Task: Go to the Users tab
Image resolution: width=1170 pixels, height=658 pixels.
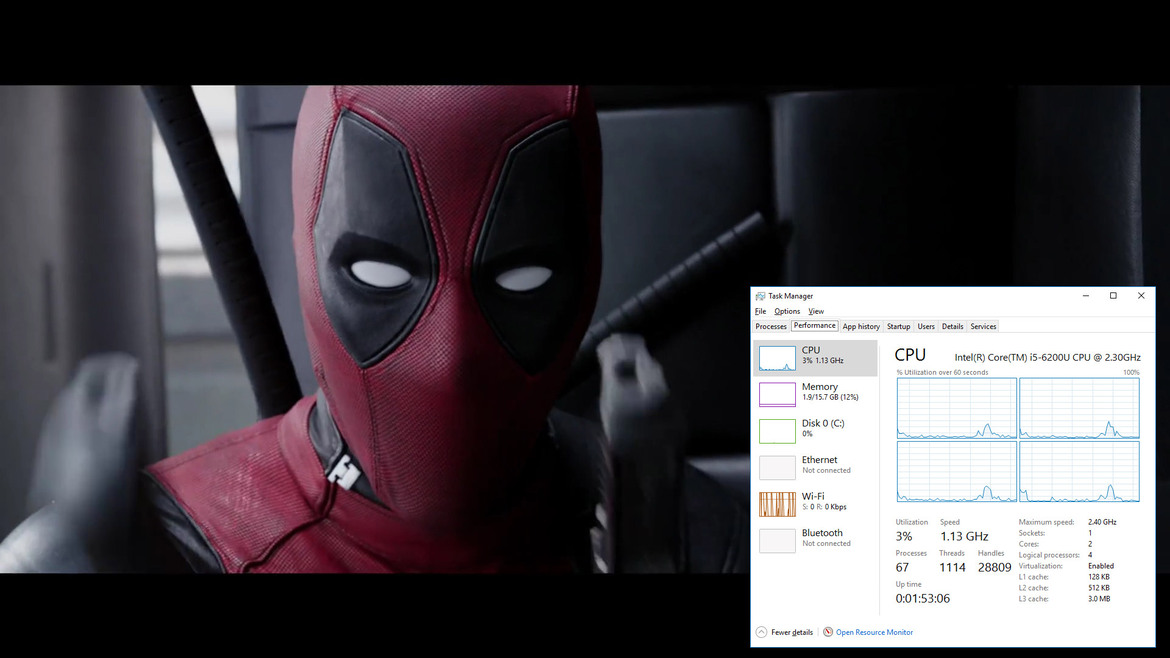Action: coord(926,327)
